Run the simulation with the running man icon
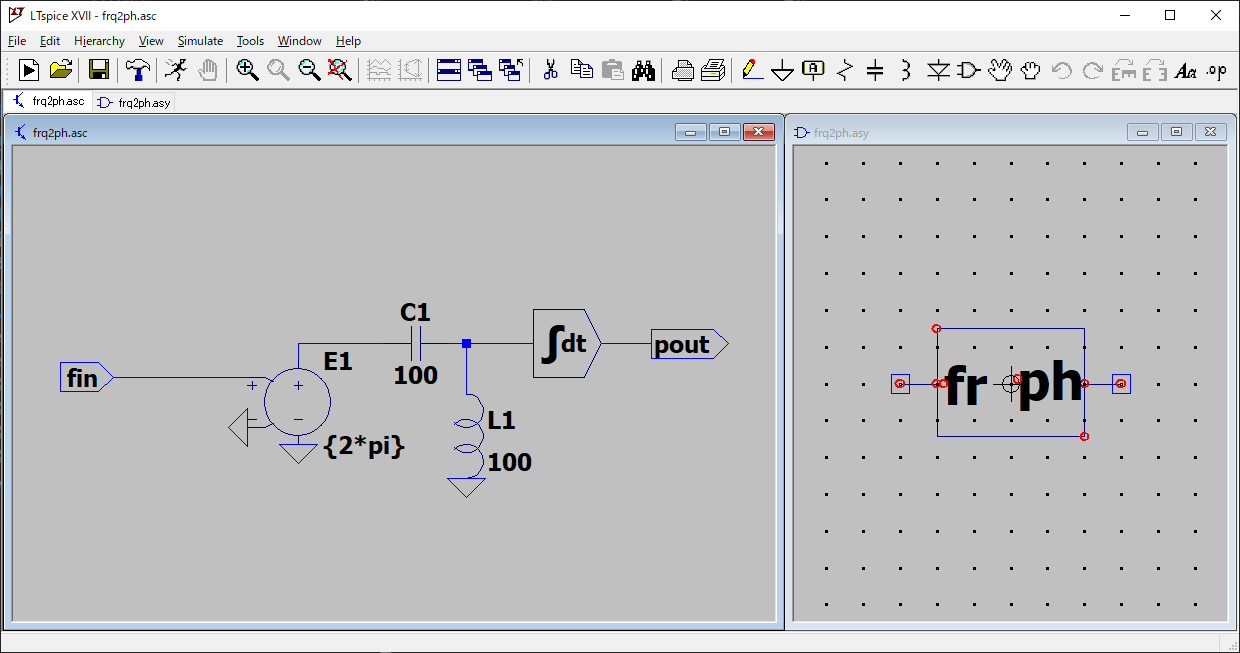 [175, 70]
